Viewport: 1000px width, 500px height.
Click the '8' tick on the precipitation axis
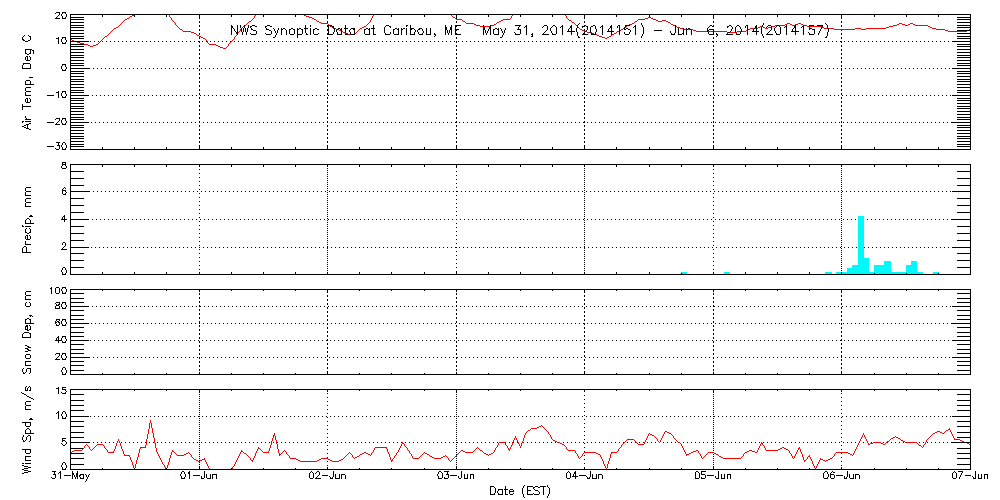[x=62, y=165]
